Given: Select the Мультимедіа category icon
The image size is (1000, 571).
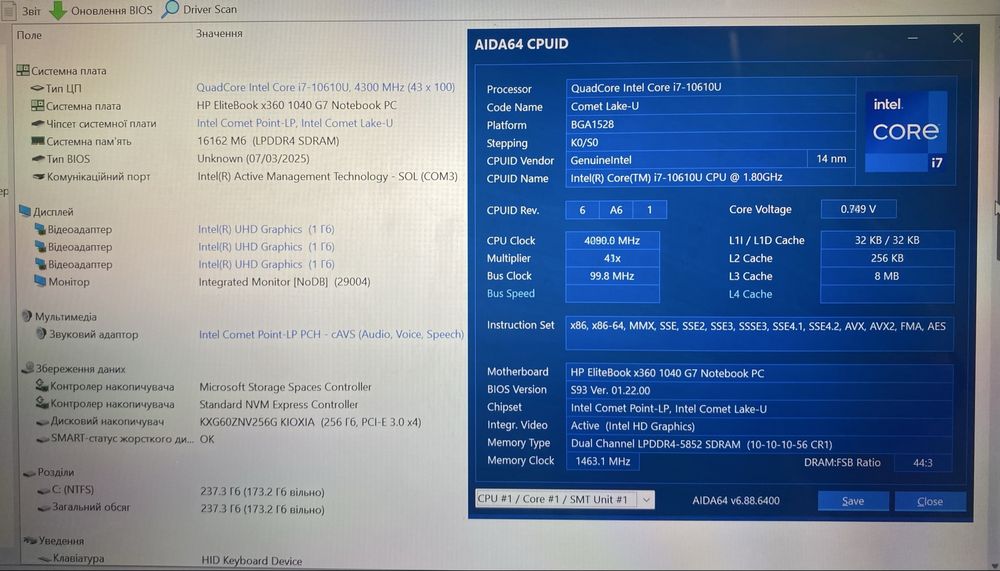Looking at the screenshot, I should click(x=26, y=316).
